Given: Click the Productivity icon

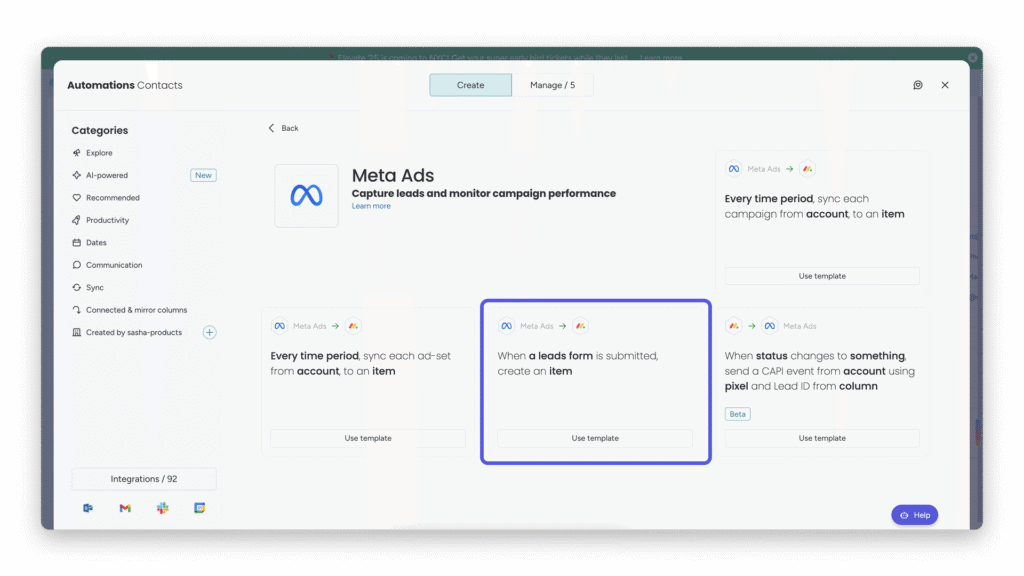Looking at the screenshot, I should pyautogui.click(x=76, y=220).
